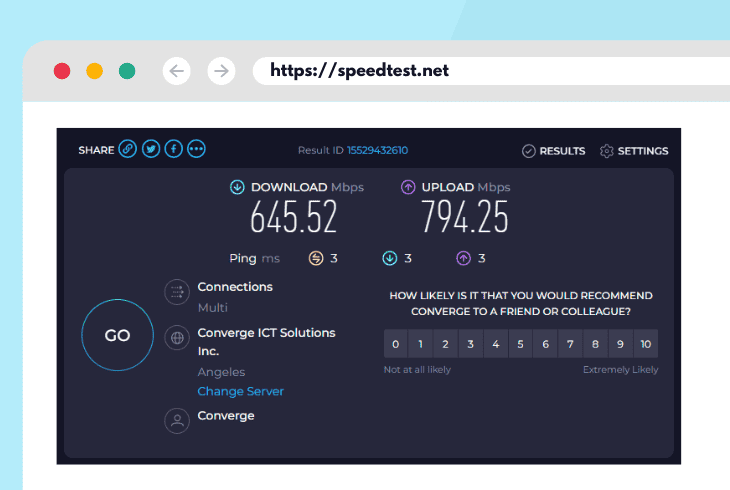730x490 pixels.
Task: Share result on Facebook
Action: [x=174, y=149]
